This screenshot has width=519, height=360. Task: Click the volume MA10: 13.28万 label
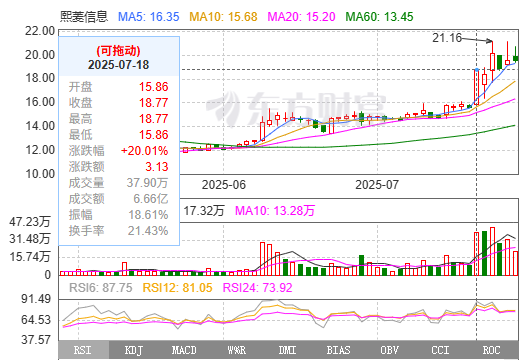point(275,211)
